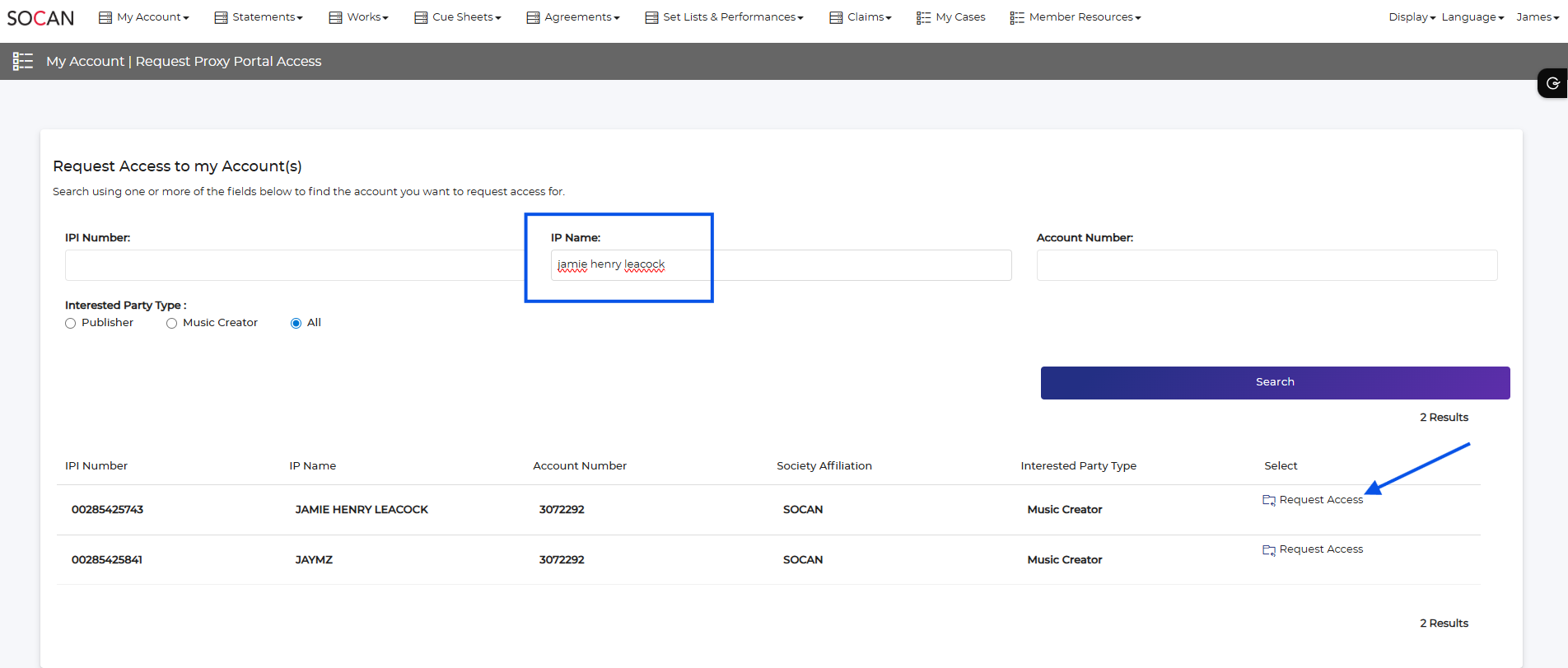Viewport: 1568px width, 668px height.
Task: Select the Music Creator radio button
Action: click(x=171, y=323)
